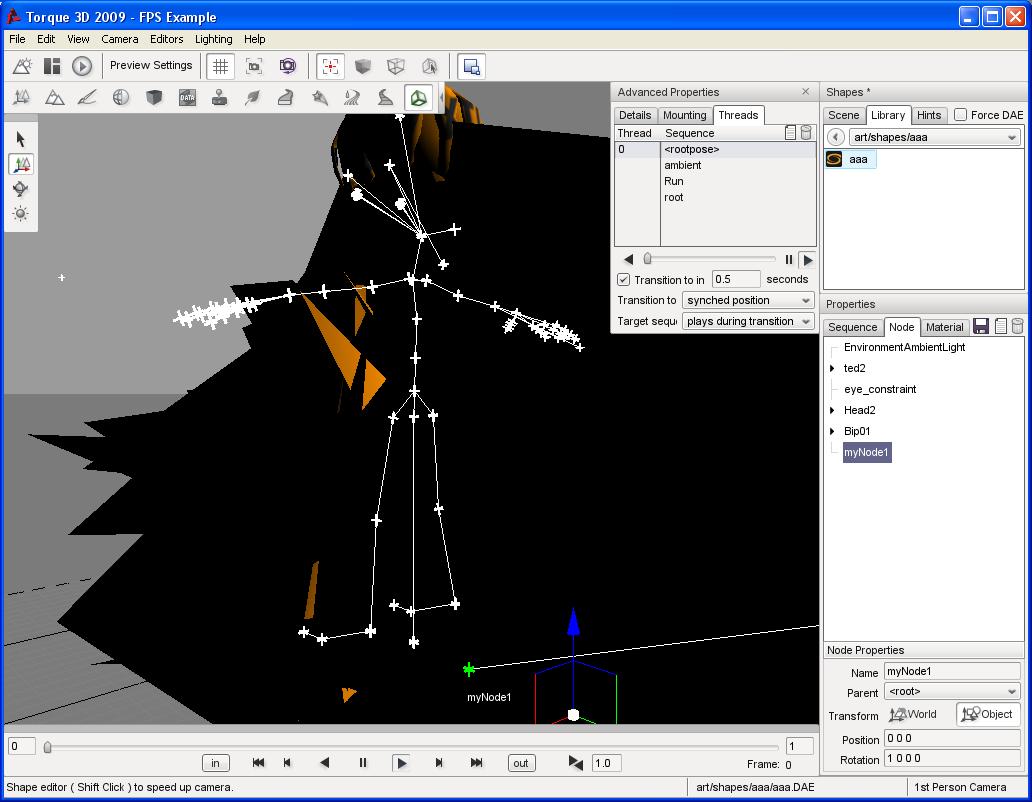
Task: Click the thread play forward button
Action: 808,260
